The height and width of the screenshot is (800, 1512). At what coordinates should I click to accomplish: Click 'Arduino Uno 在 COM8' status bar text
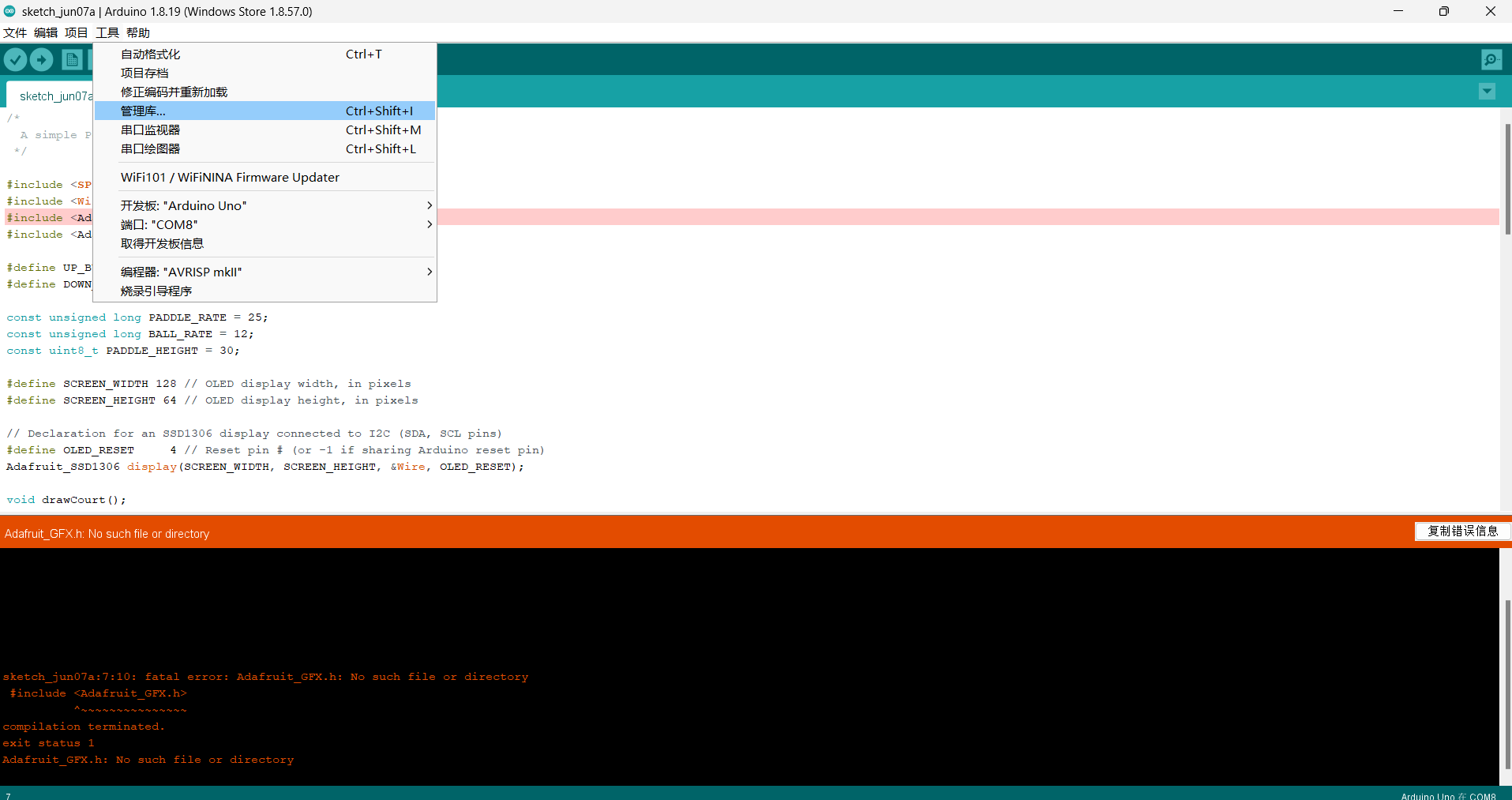click(1448, 795)
